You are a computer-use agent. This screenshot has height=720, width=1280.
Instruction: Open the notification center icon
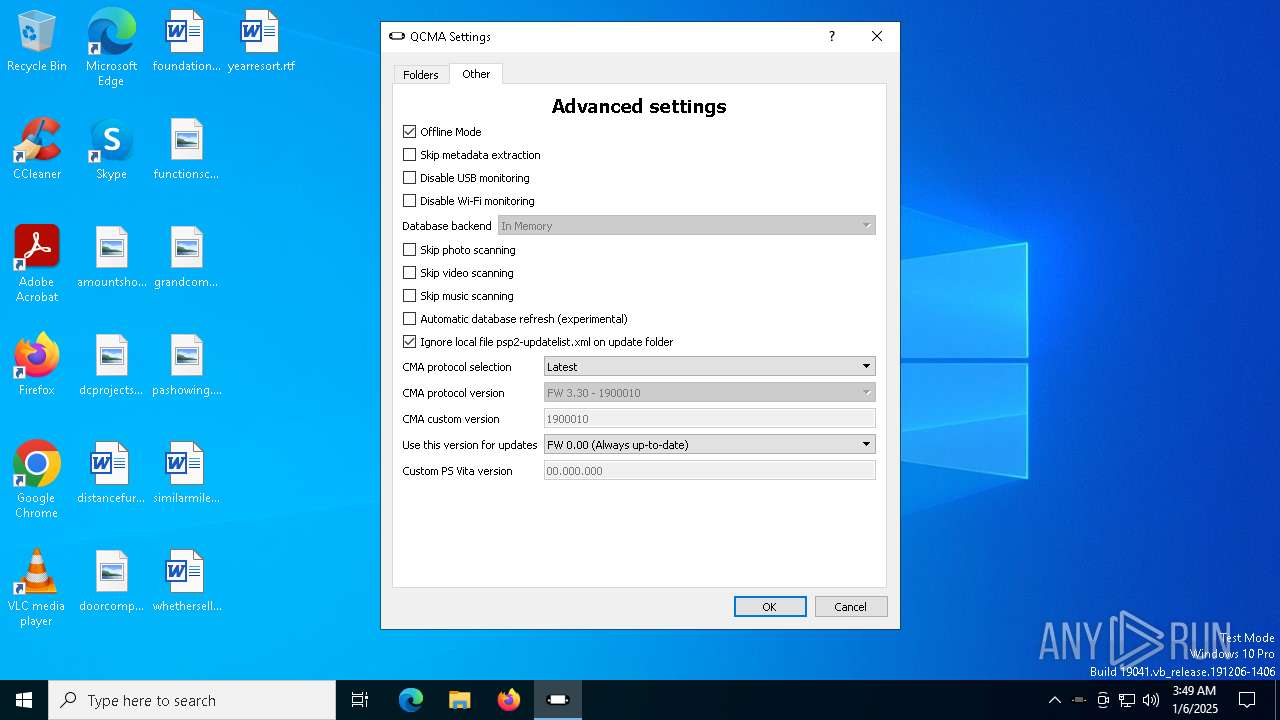(1247, 700)
